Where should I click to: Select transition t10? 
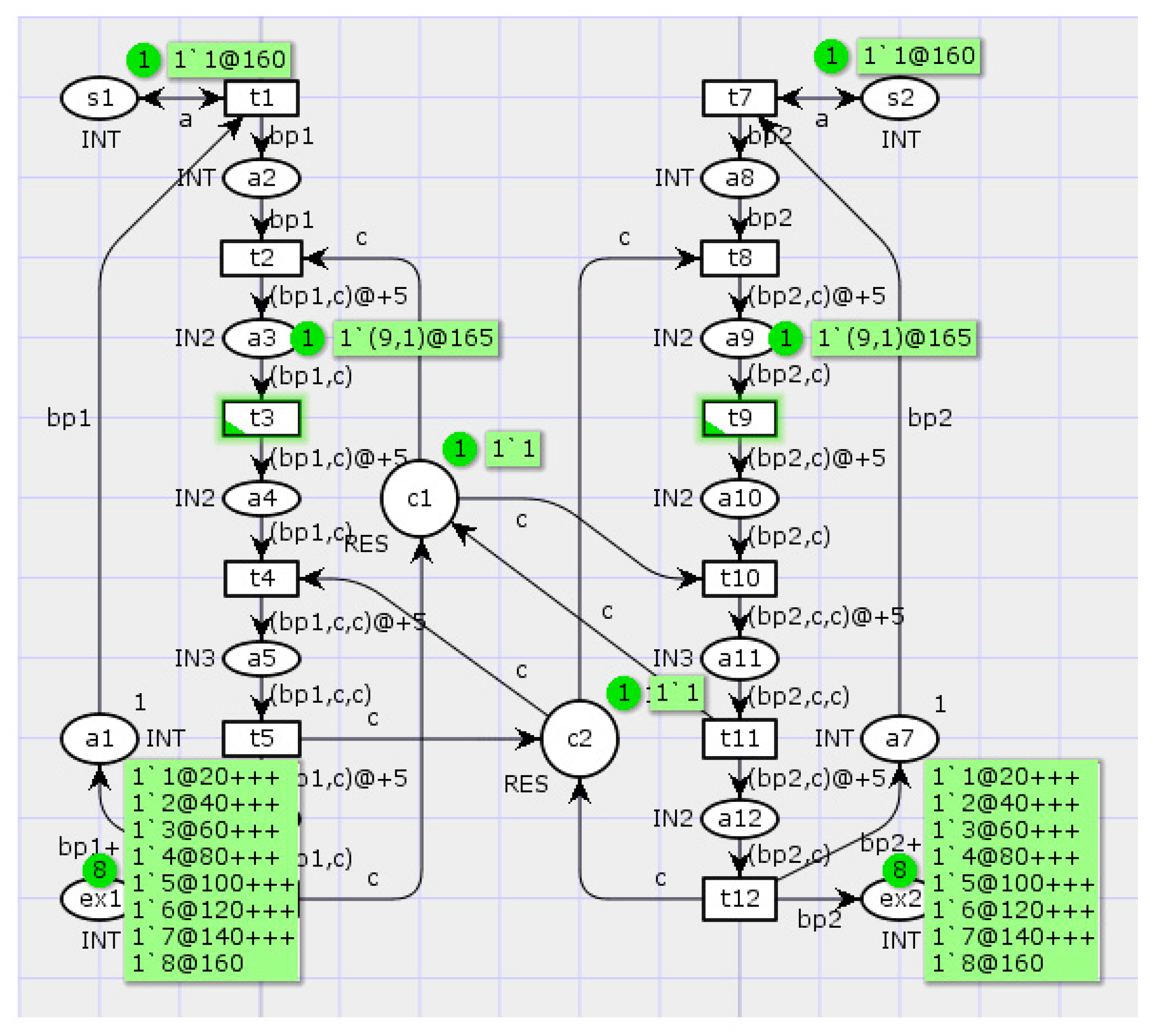[x=739, y=579]
